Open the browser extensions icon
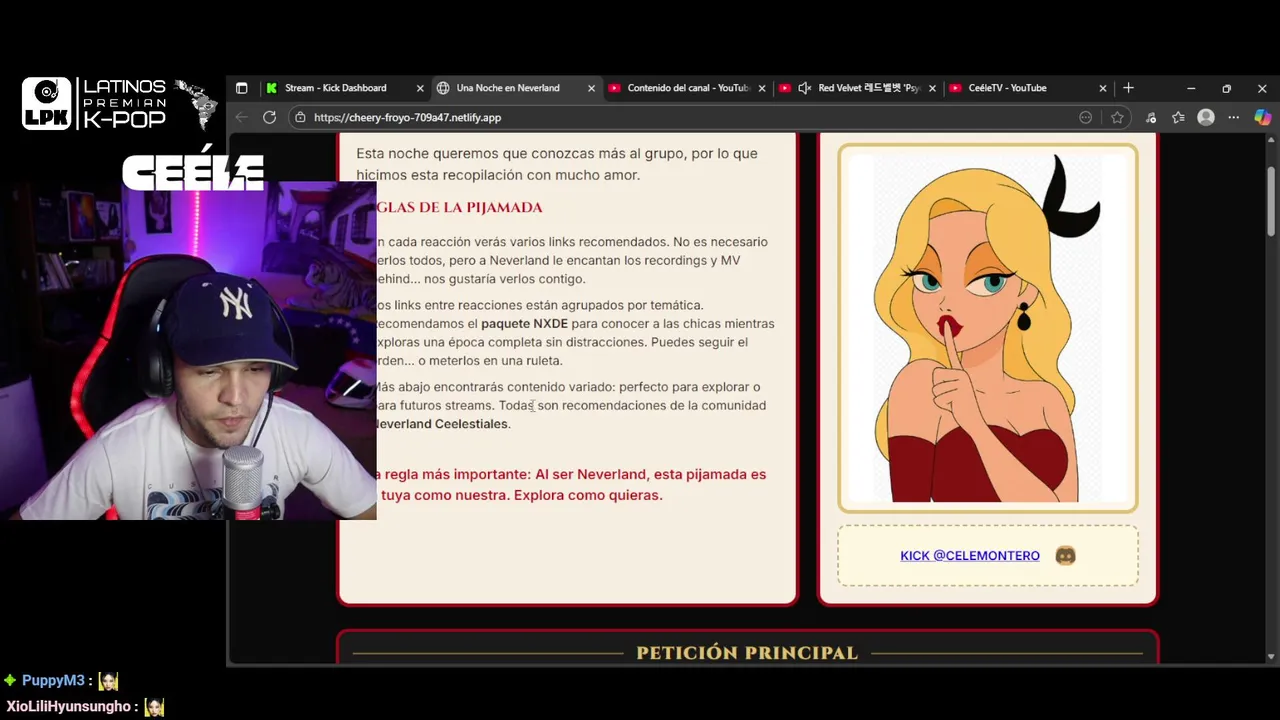 (1150, 117)
